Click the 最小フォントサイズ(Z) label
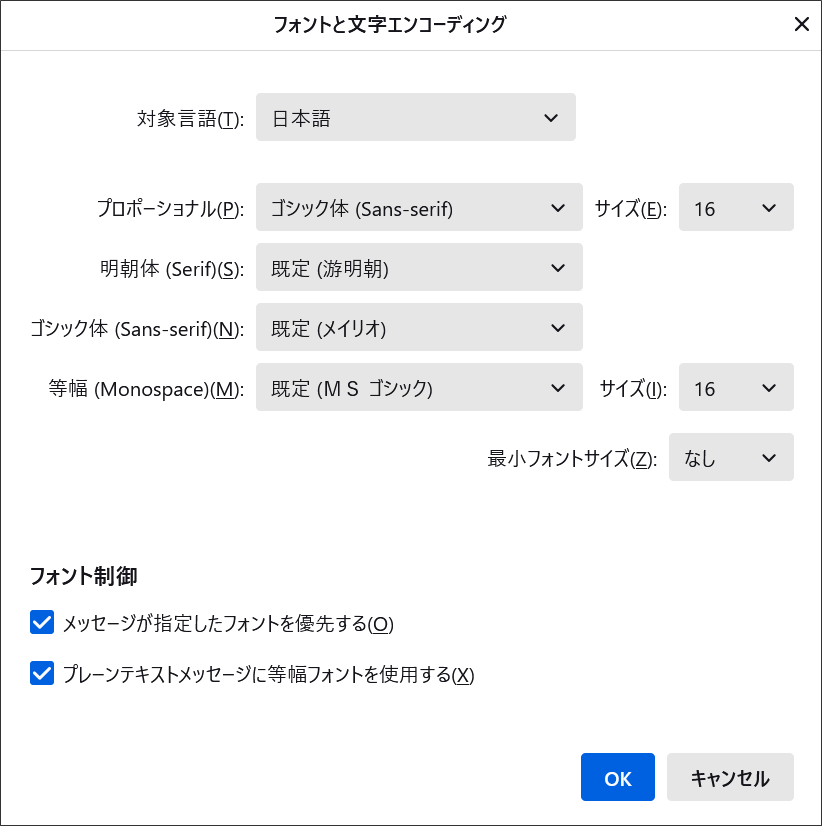The image size is (822, 826). click(x=572, y=458)
